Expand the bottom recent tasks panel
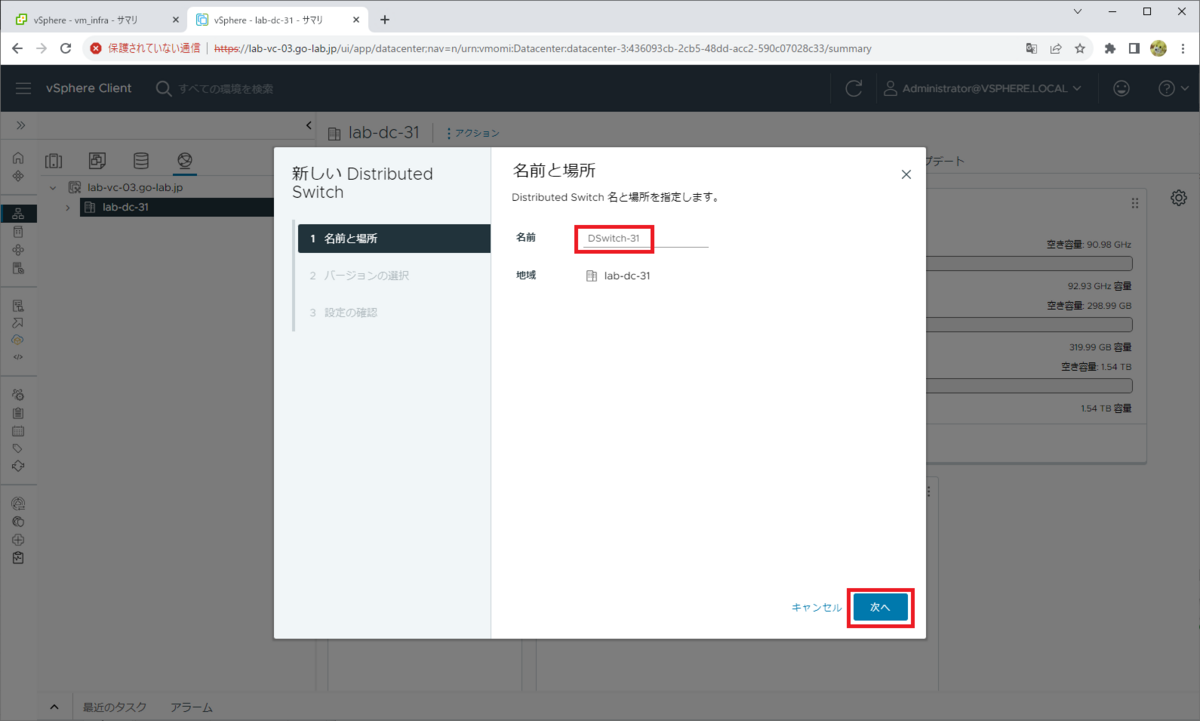 click(x=55, y=707)
